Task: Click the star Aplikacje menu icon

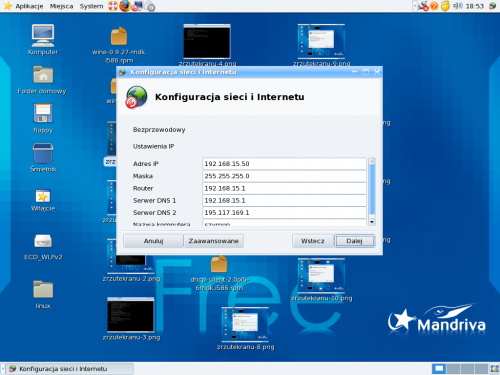Action: [7, 6]
